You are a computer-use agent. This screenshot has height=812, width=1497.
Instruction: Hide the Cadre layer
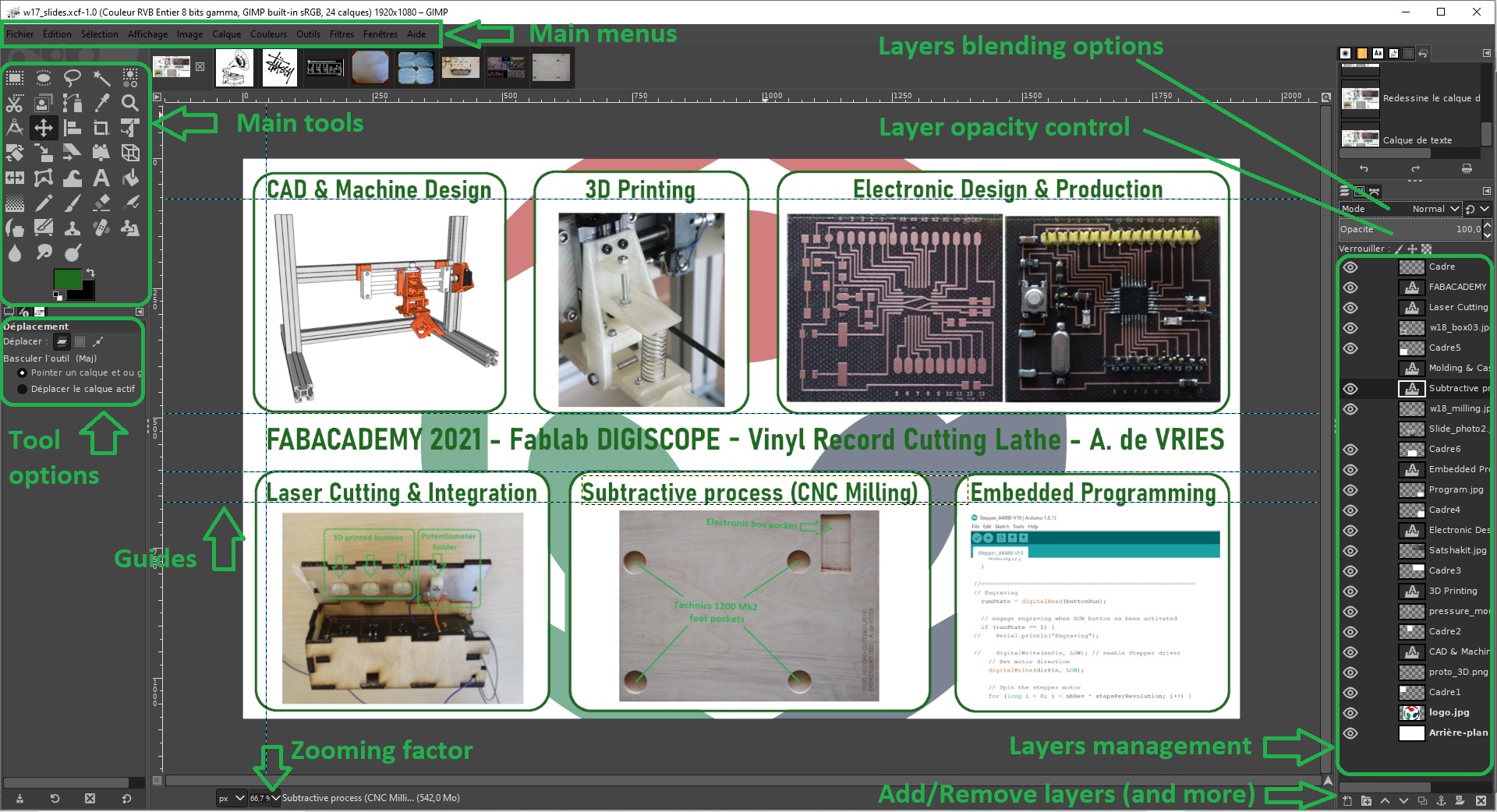tap(1350, 267)
